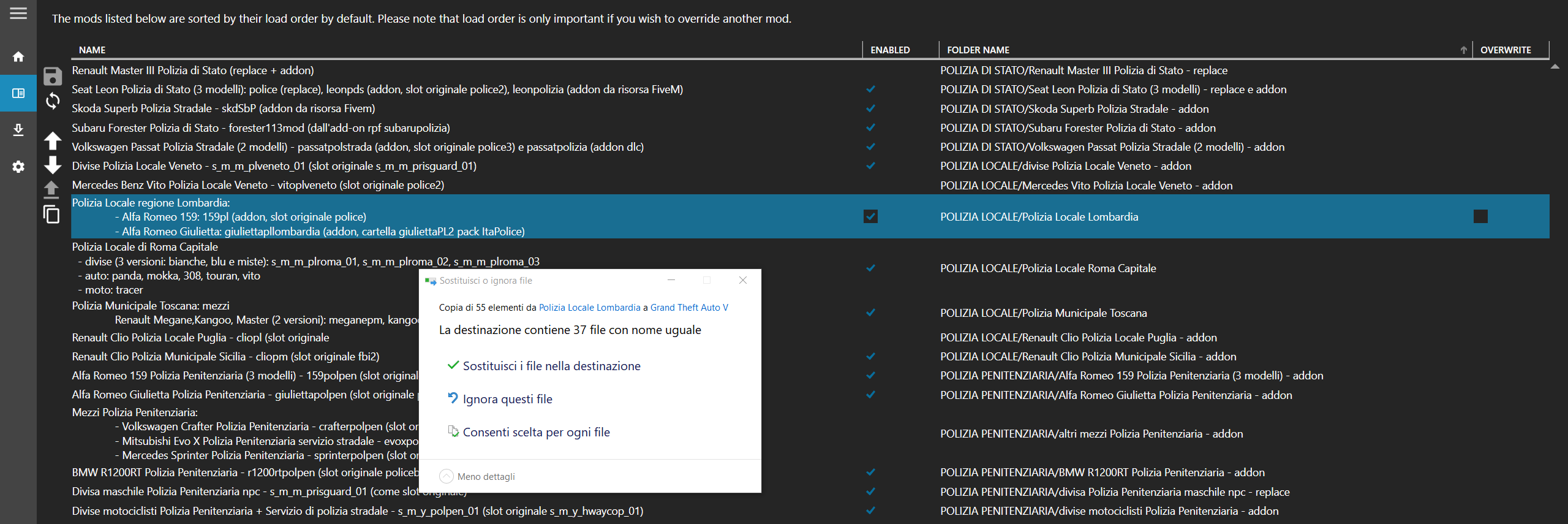Sort by the Folder Name column arrow
Screen dimensions: 1568x524
click(1463, 50)
